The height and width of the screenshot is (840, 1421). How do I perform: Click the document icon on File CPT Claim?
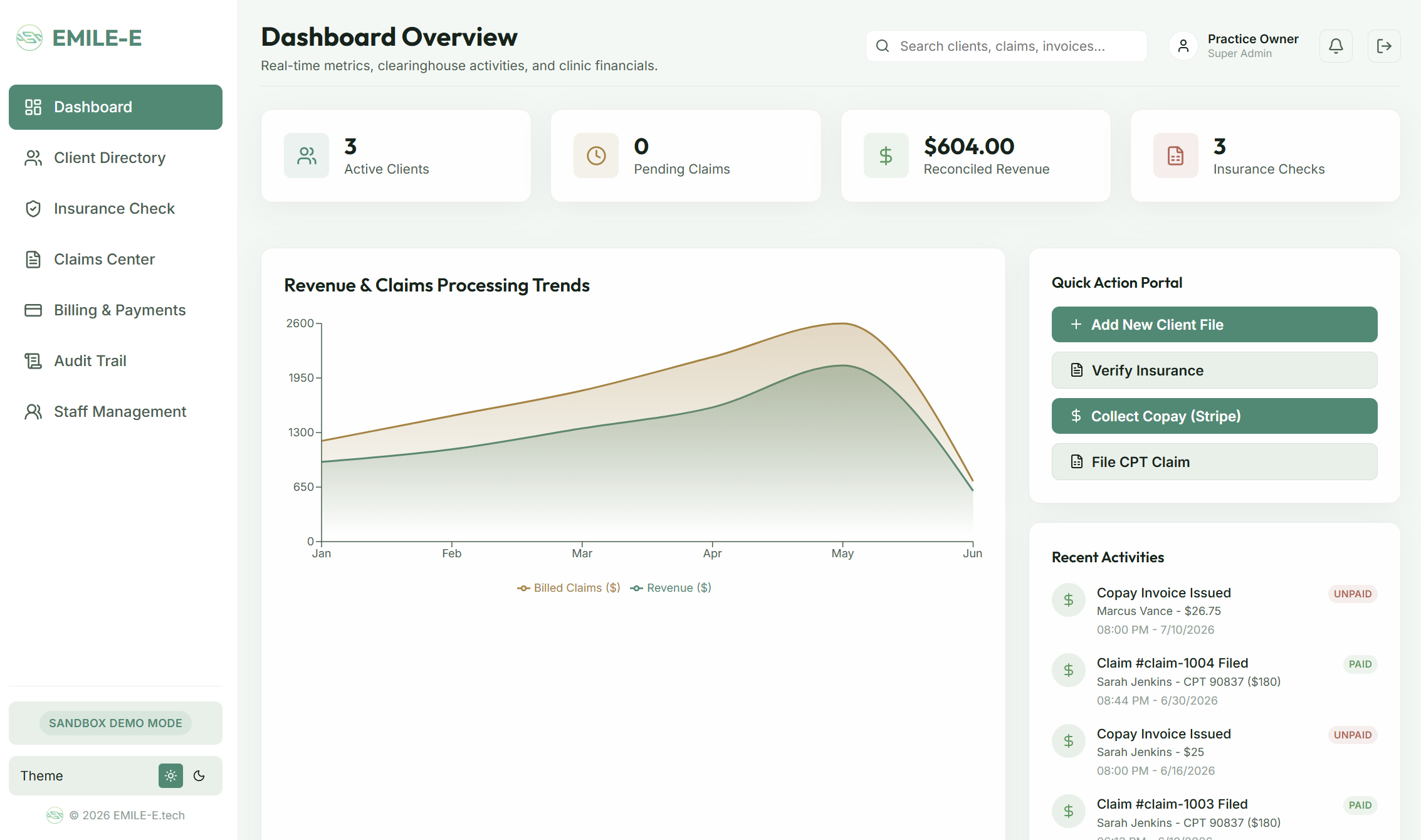point(1077,461)
